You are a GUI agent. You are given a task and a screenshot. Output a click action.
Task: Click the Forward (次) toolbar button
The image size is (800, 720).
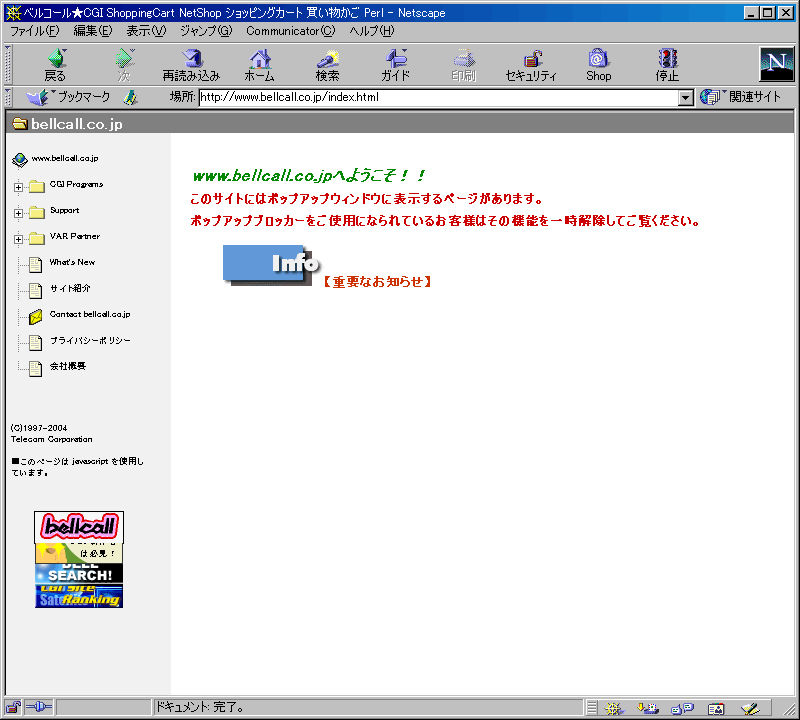click(x=124, y=65)
